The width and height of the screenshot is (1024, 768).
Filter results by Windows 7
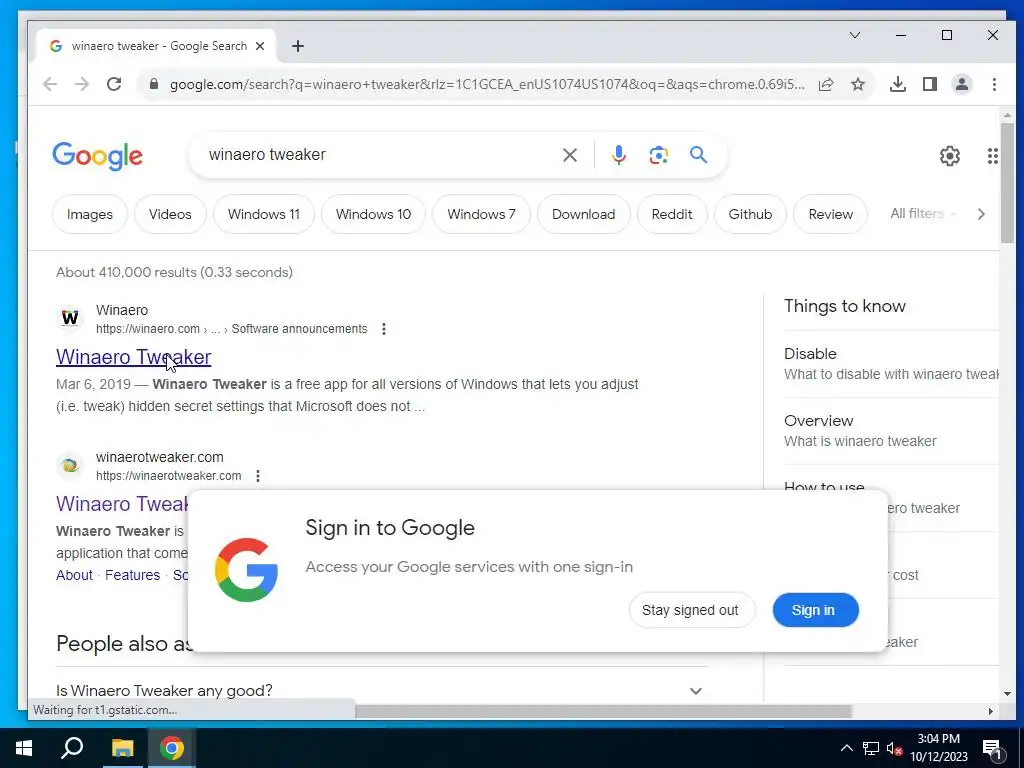click(x=481, y=214)
